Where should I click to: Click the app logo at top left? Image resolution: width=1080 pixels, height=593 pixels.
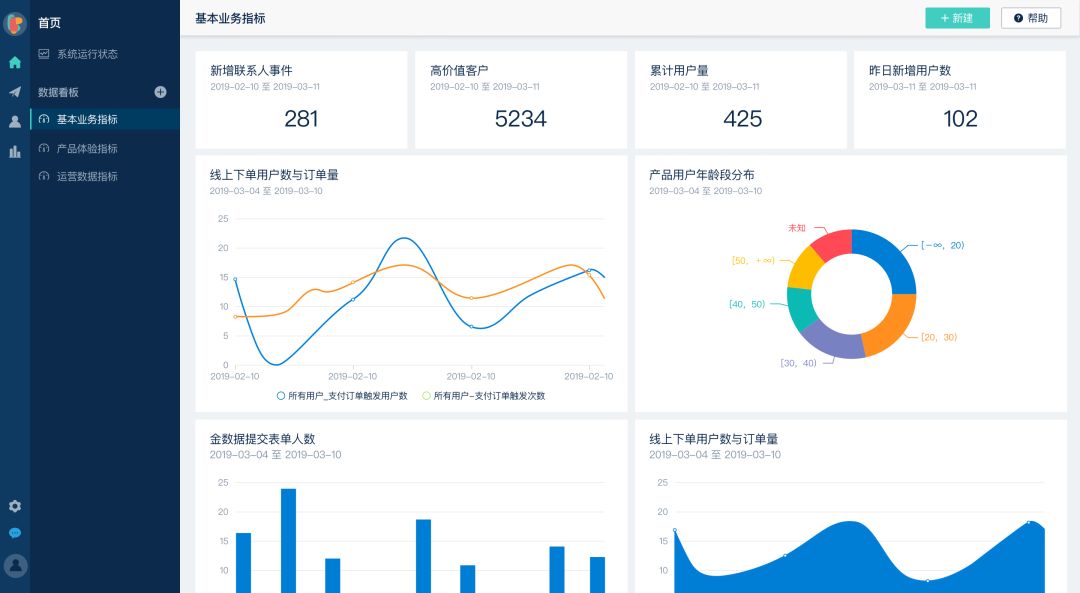[x=14, y=22]
